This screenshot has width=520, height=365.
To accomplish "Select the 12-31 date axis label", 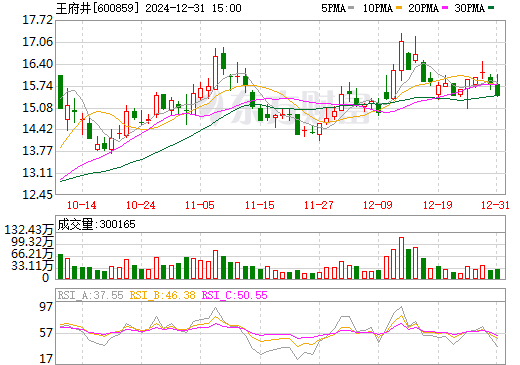I will click(495, 205).
